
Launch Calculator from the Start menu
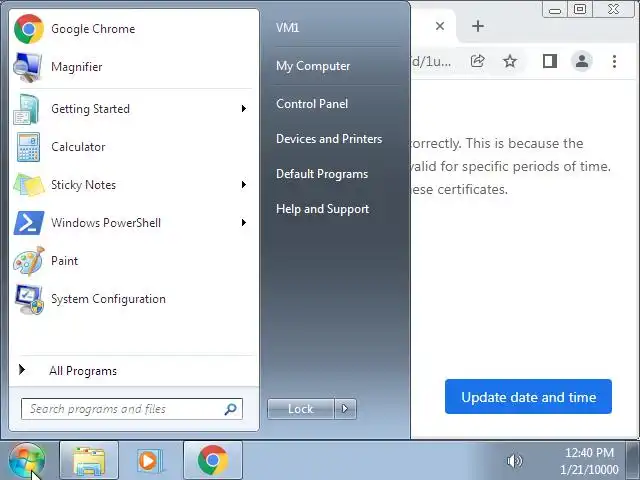134,147
